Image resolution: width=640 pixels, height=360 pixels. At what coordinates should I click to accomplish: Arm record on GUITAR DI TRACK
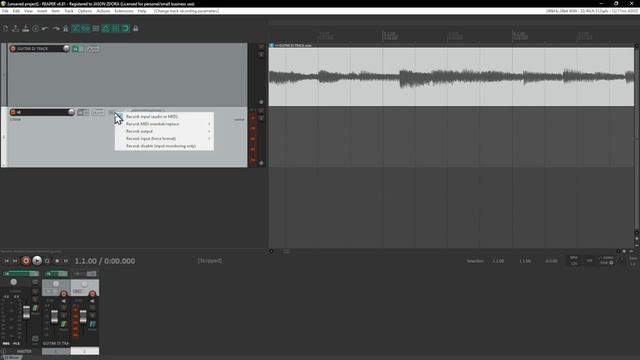tap(13, 49)
